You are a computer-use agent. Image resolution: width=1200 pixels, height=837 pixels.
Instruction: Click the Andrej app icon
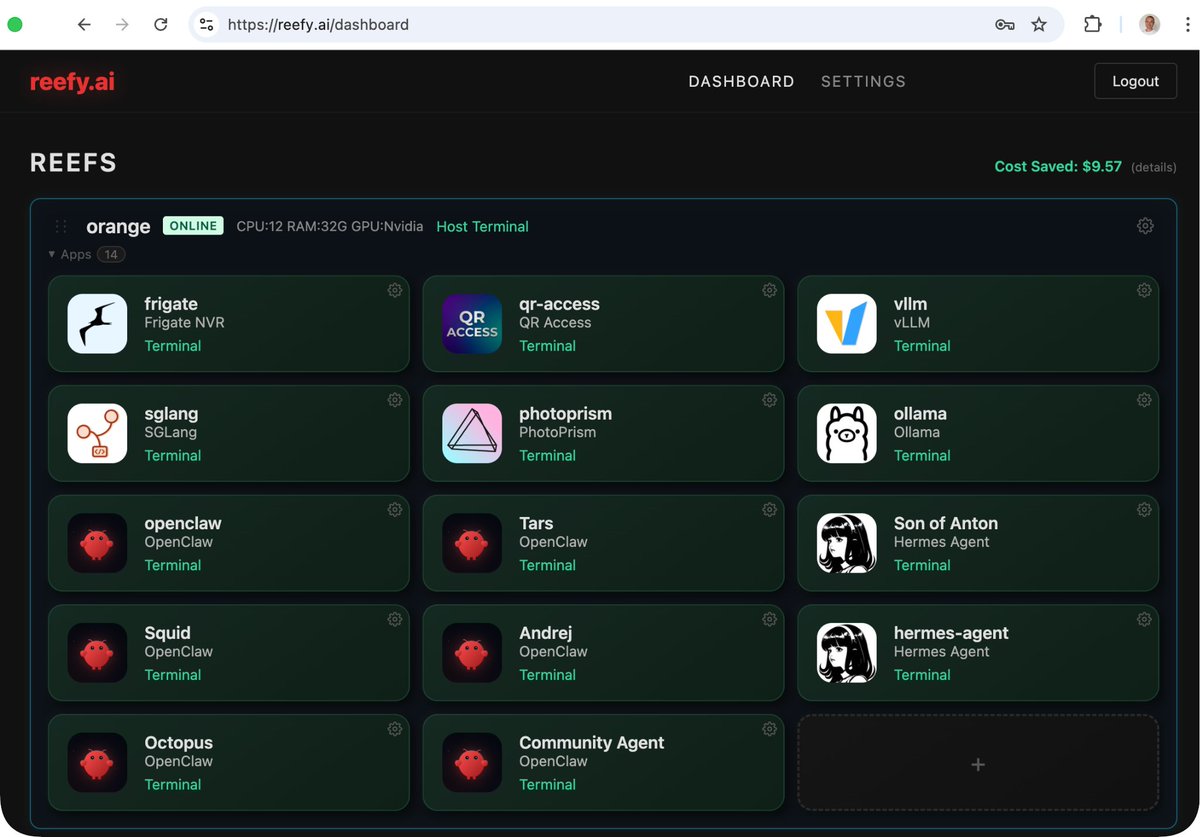point(472,653)
